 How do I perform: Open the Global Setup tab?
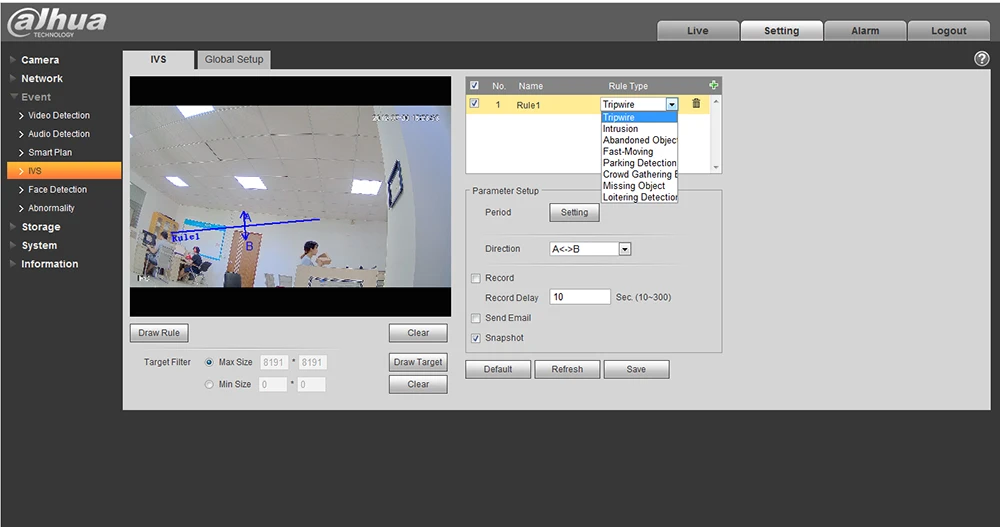coord(234,59)
